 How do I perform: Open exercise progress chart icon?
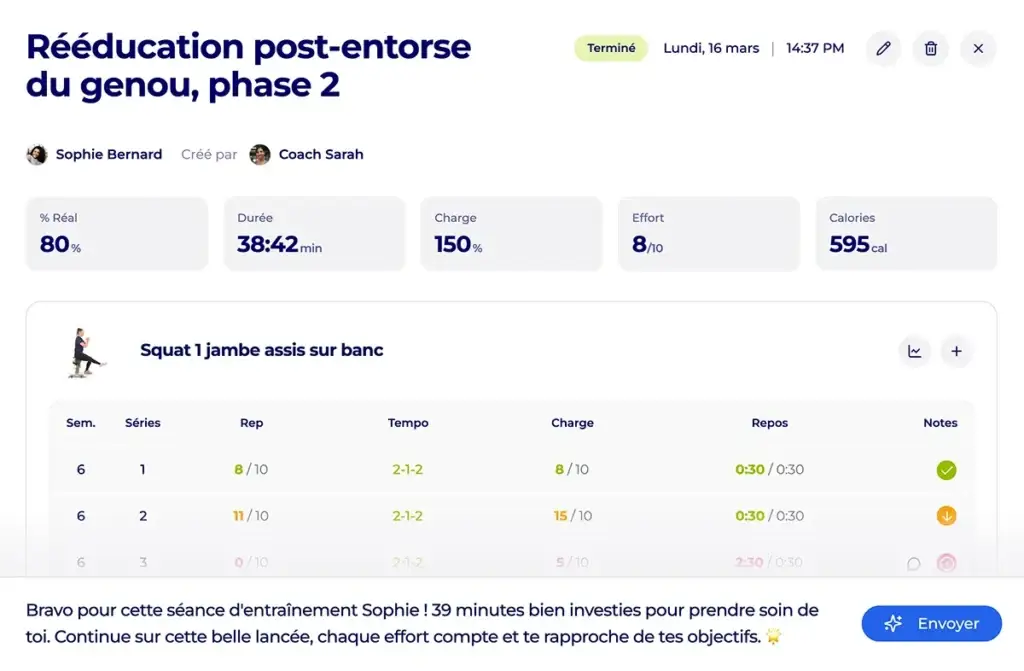coord(914,352)
